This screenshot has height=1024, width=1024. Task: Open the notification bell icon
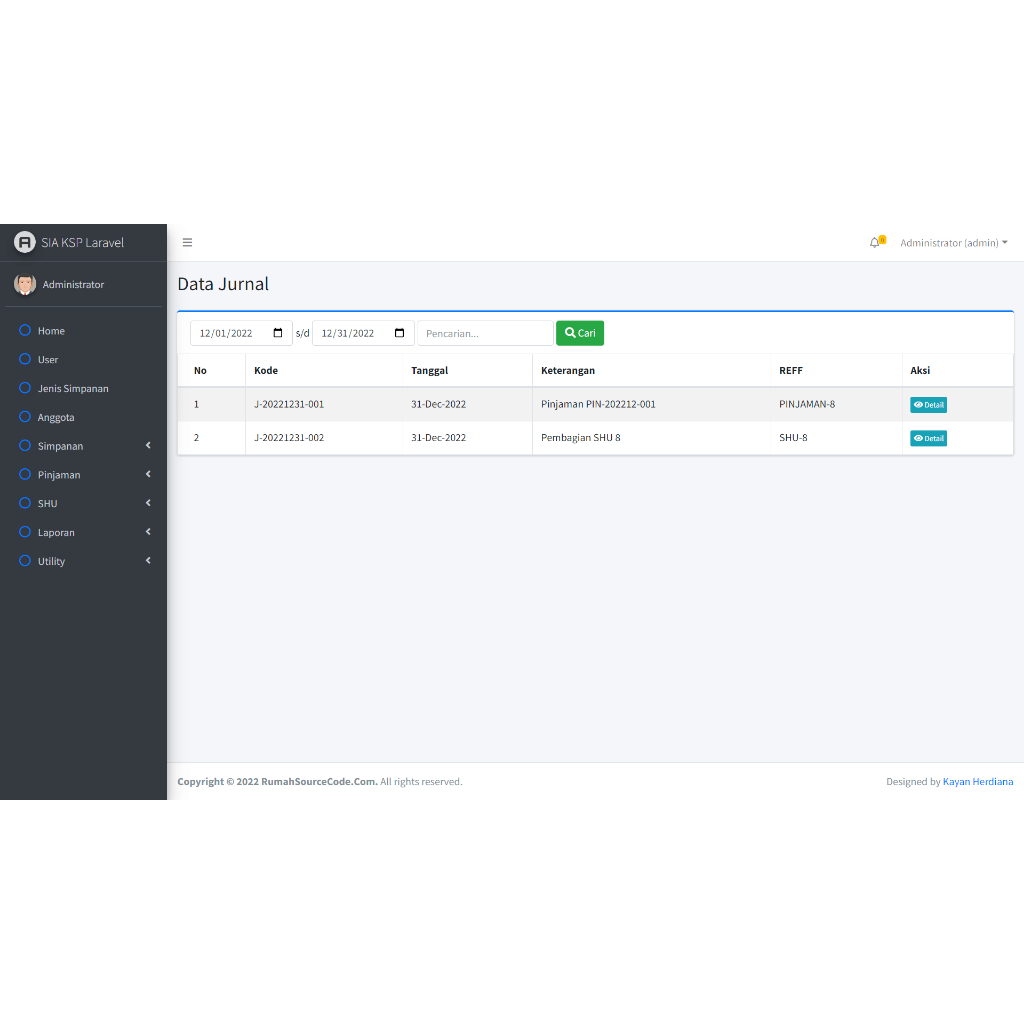(x=875, y=243)
